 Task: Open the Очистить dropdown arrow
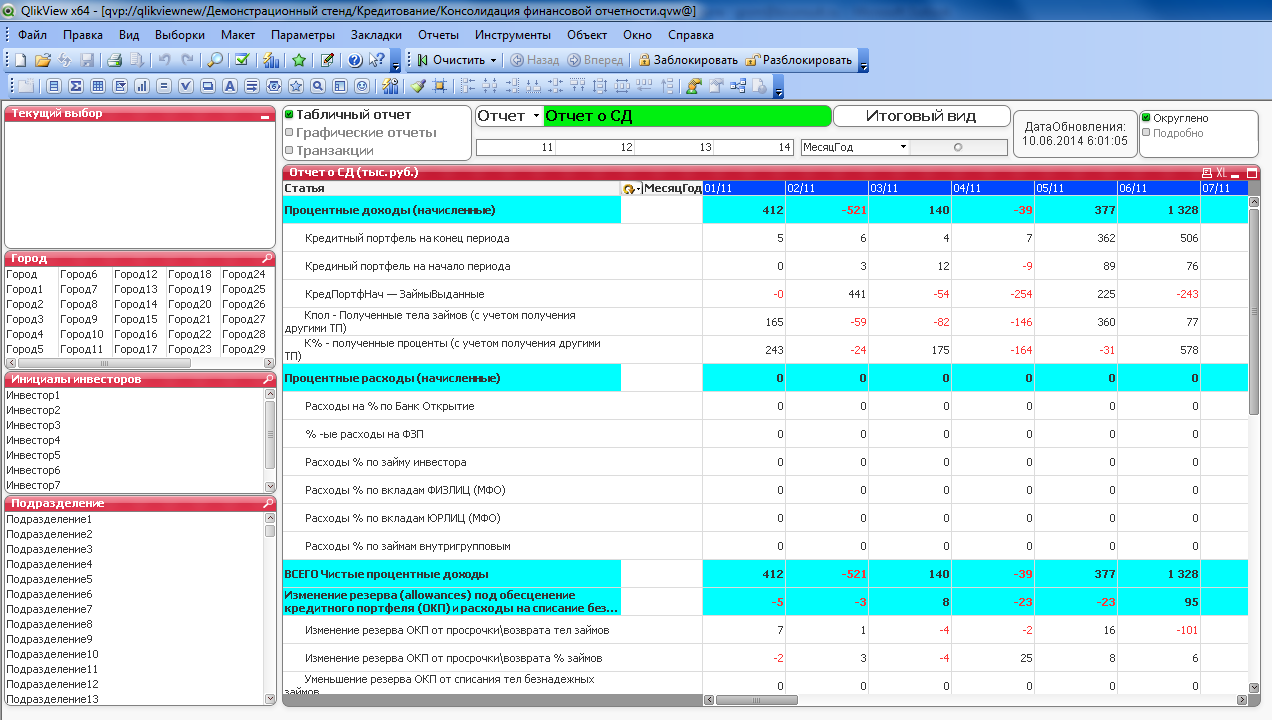coord(493,60)
